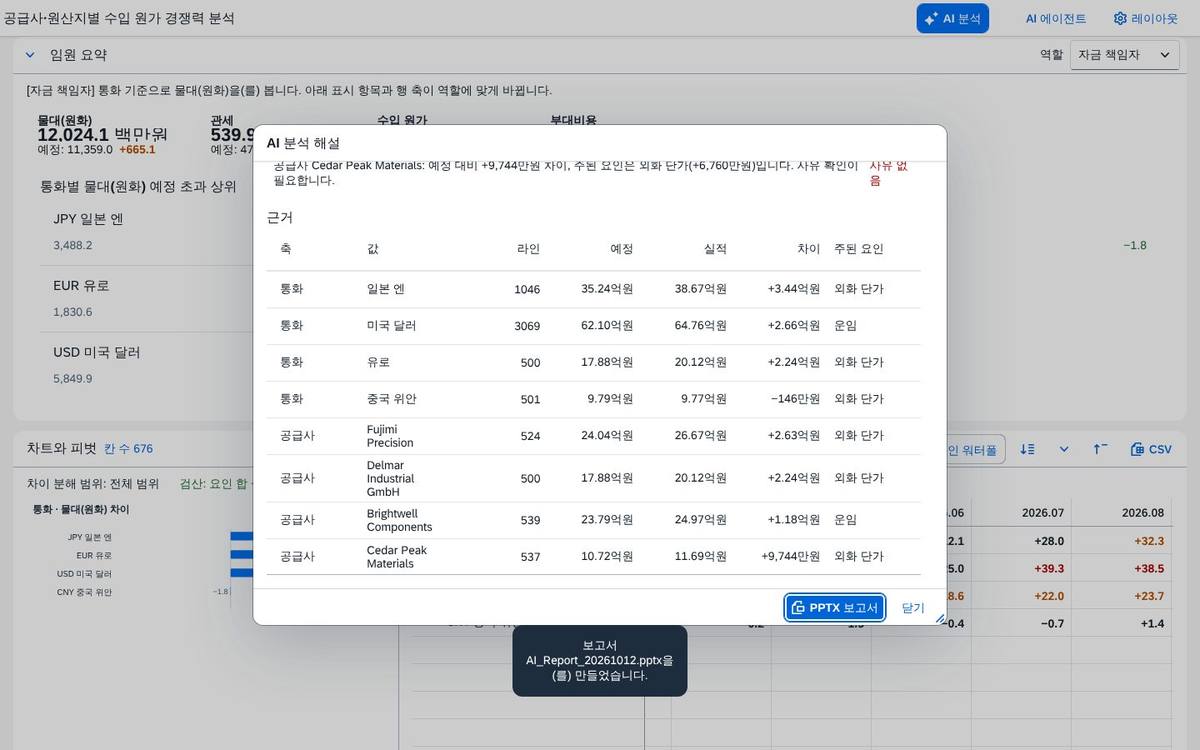Click the 차이 column header
1200x750 pixels.
(808, 249)
